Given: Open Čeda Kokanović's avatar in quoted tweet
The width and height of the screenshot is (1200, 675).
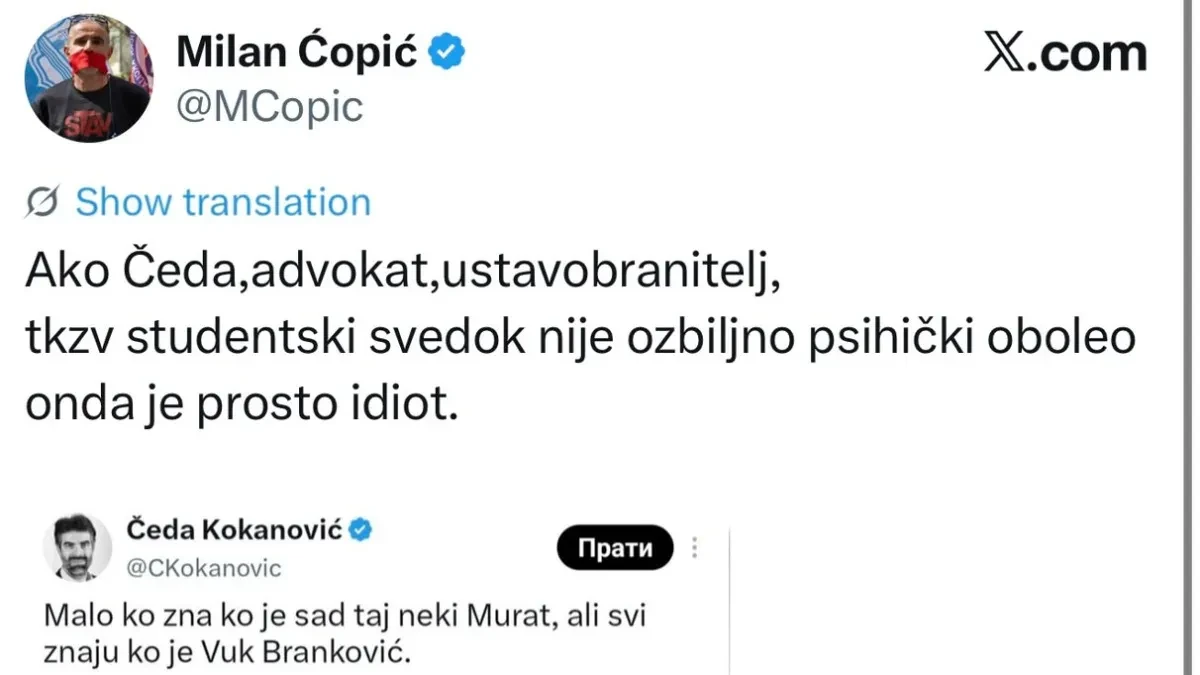Looking at the screenshot, I should pos(77,547).
